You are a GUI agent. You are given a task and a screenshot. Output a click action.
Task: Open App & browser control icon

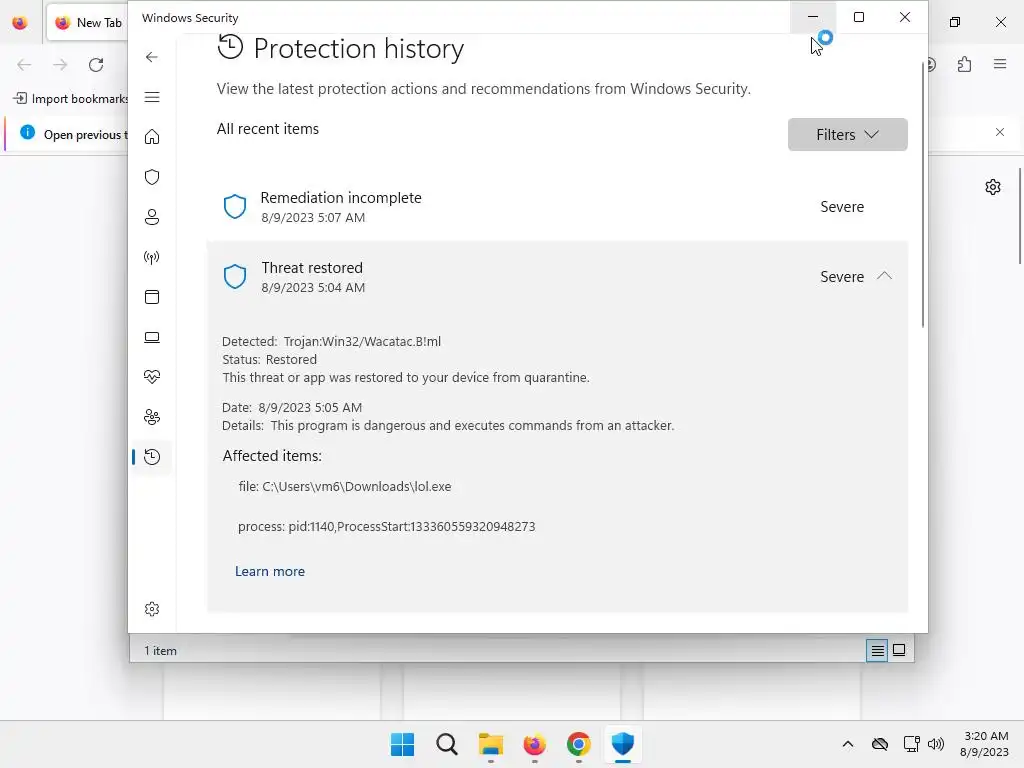152,297
